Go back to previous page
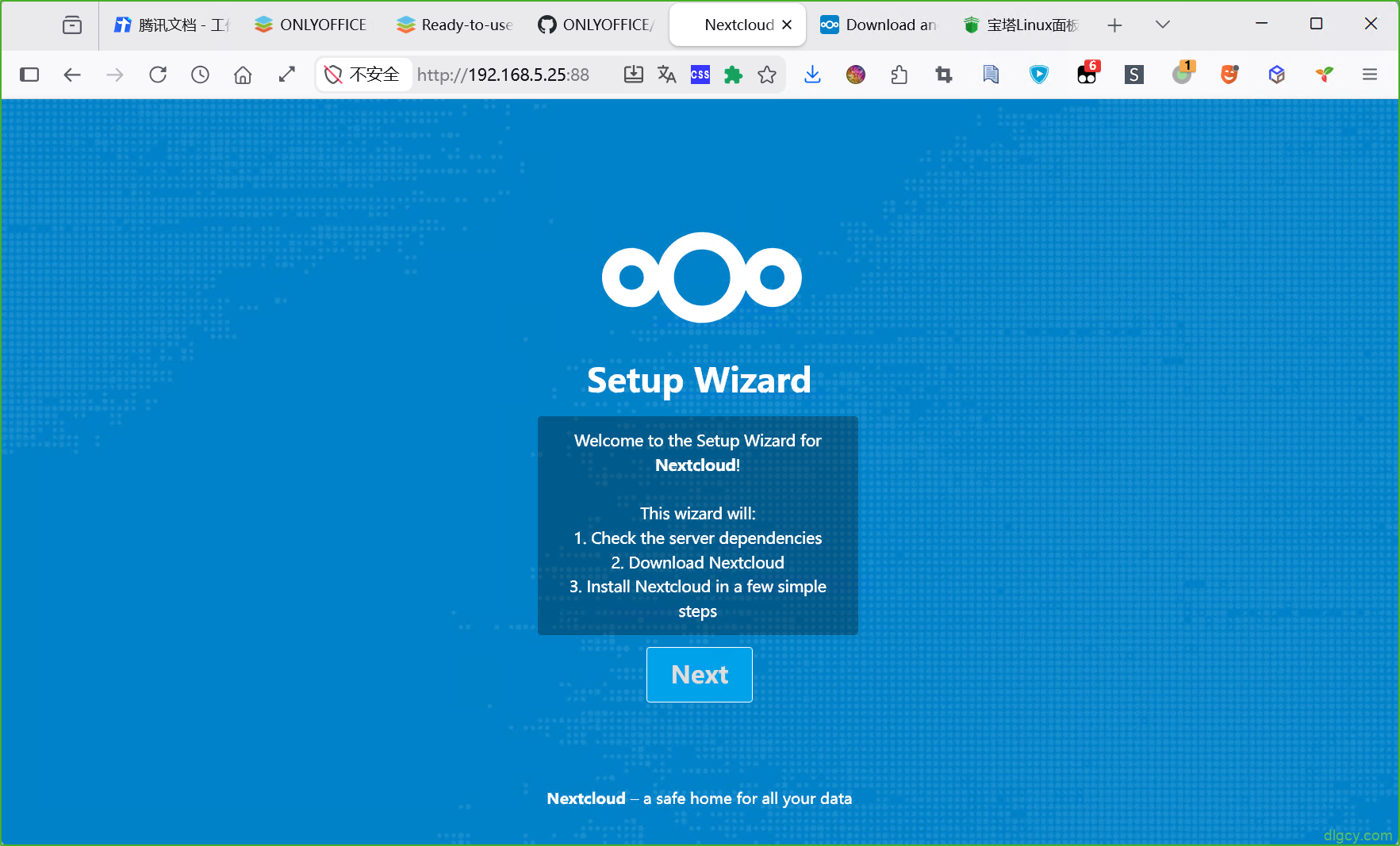 coord(72,75)
